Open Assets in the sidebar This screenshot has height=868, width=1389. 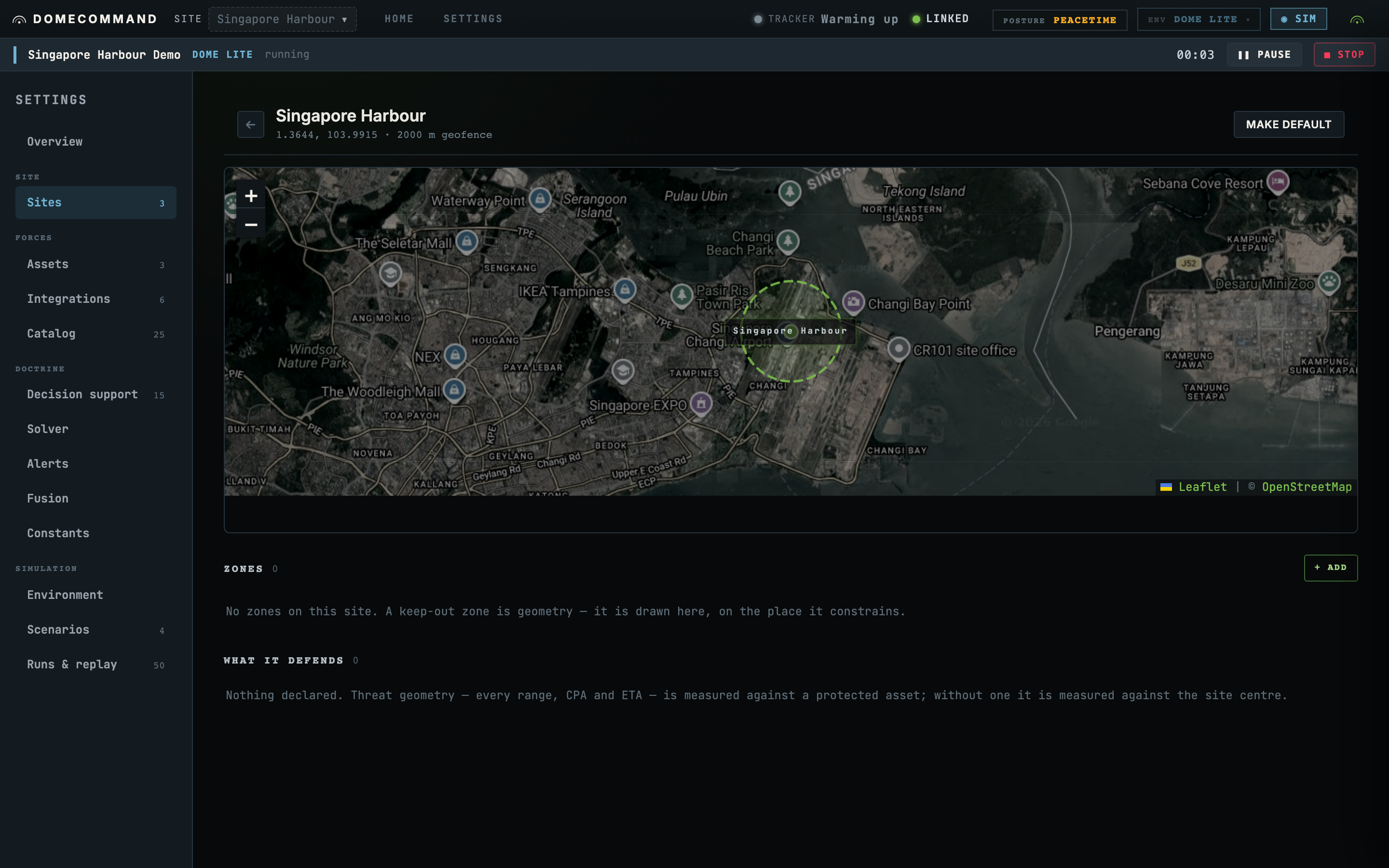96,264
